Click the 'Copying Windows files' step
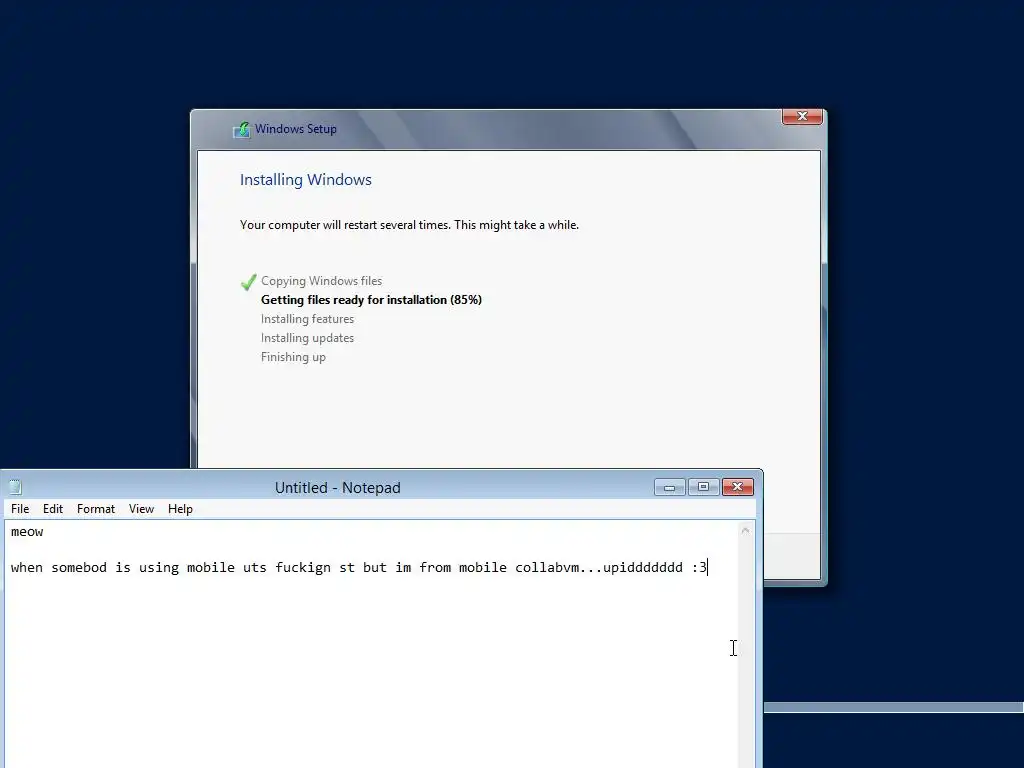 [321, 281]
